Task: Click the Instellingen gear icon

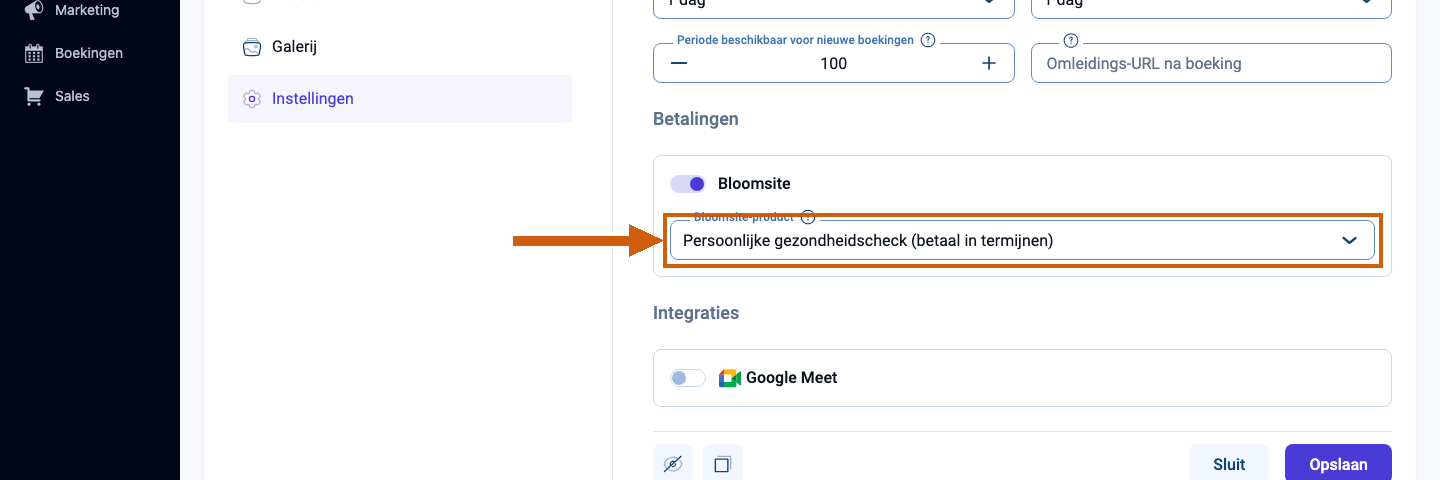Action: [x=252, y=99]
